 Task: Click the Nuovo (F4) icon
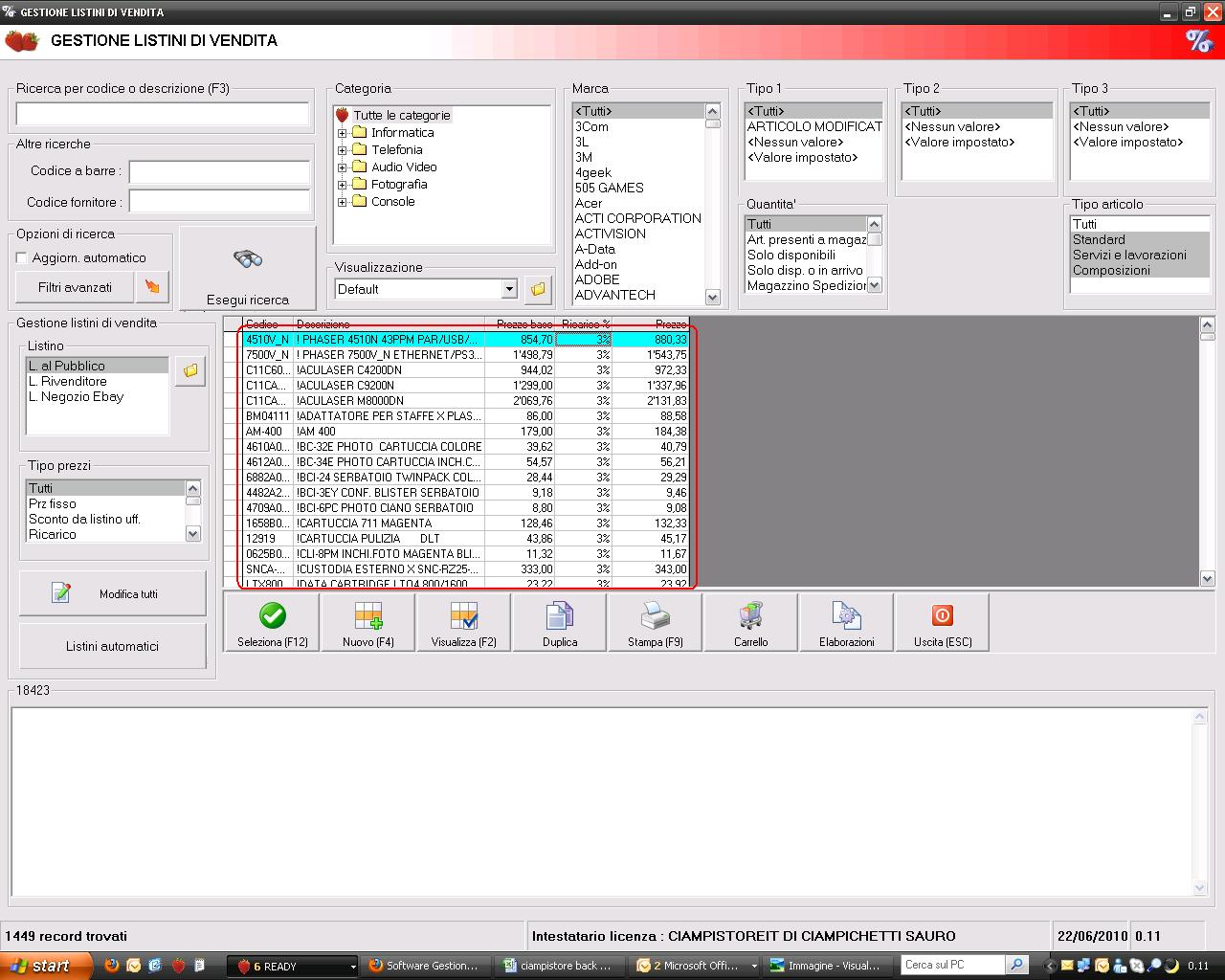coord(368,615)
